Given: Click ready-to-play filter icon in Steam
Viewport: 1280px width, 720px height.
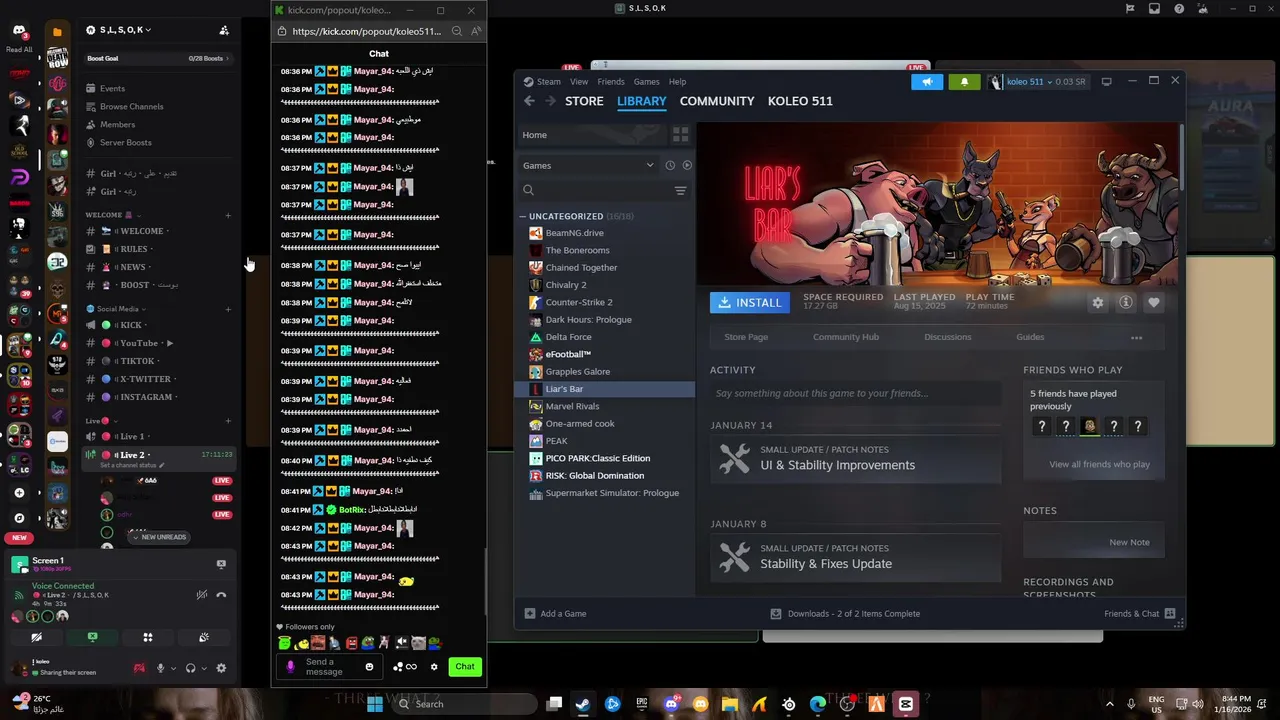Looking at the screenshot, I should click(686, 165).
